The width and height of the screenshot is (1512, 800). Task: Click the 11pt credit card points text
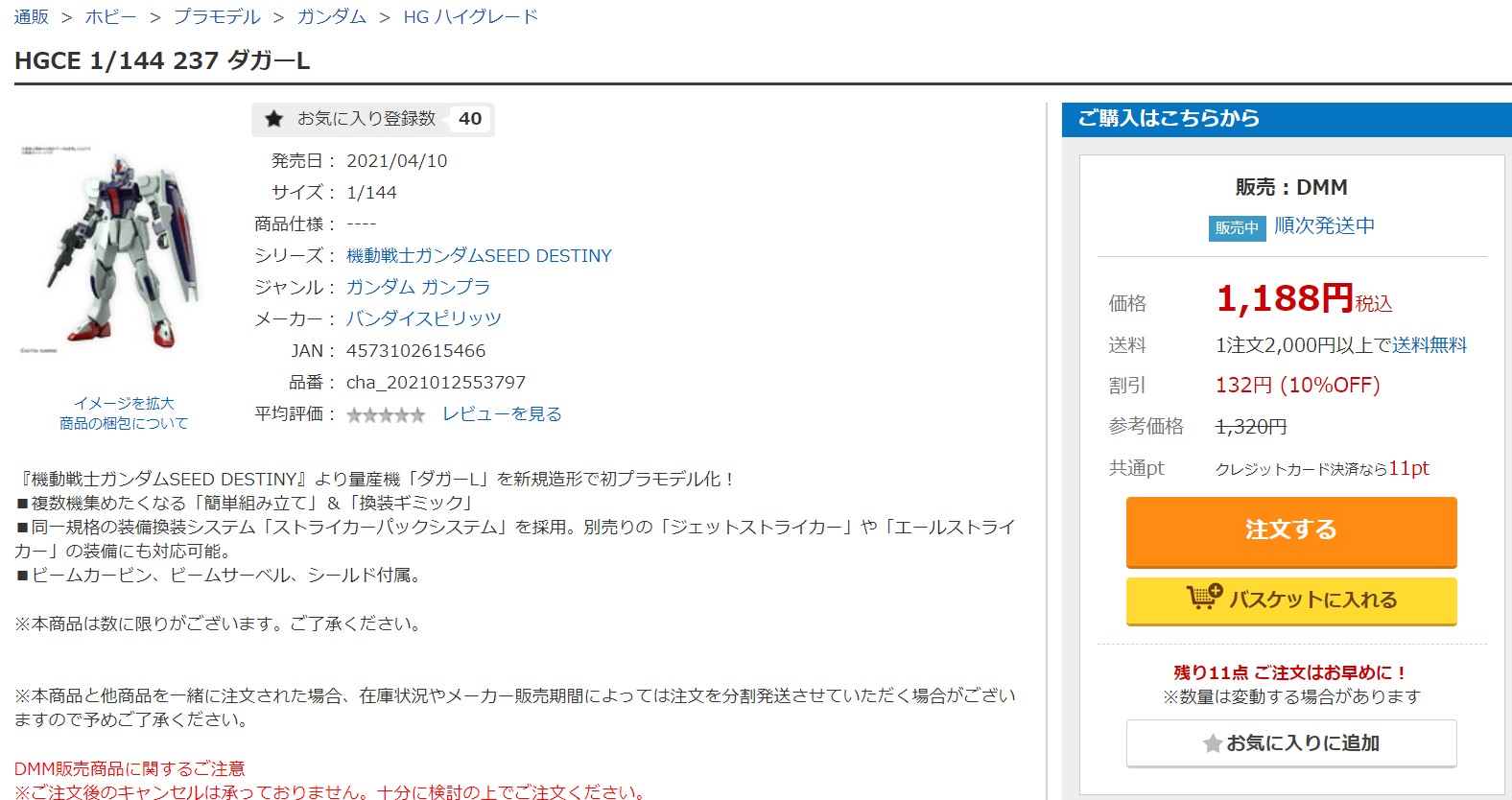point(1408,468)
